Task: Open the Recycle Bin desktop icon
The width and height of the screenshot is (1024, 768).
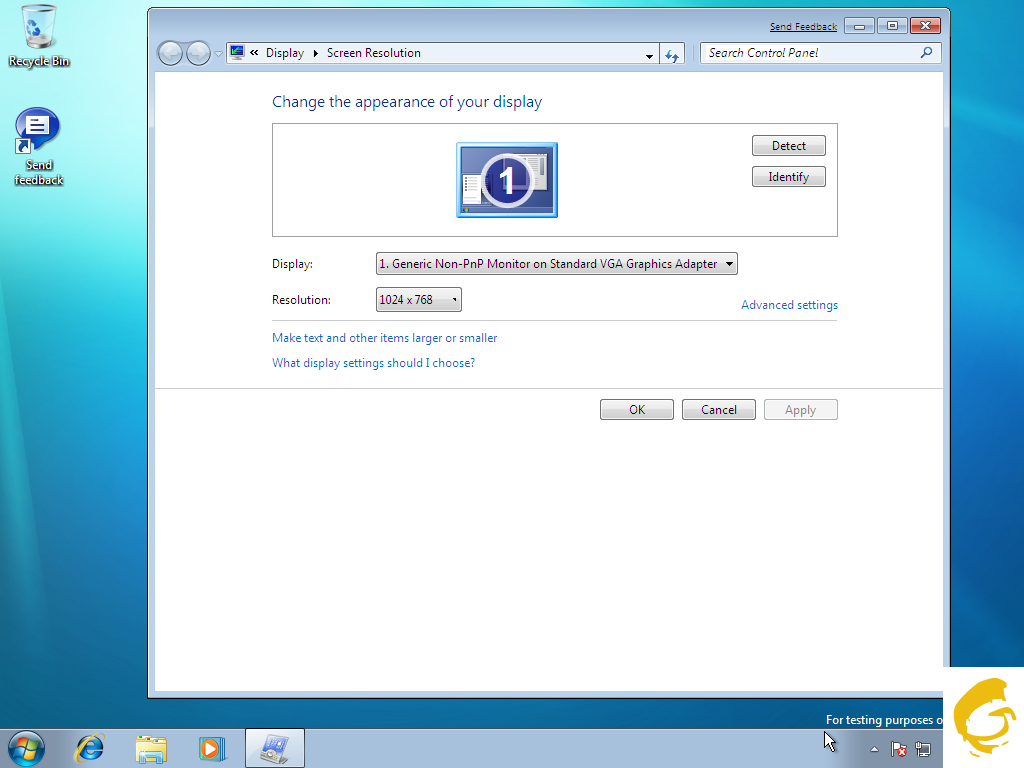Action: pyautogui.click(x=39, y=30)
